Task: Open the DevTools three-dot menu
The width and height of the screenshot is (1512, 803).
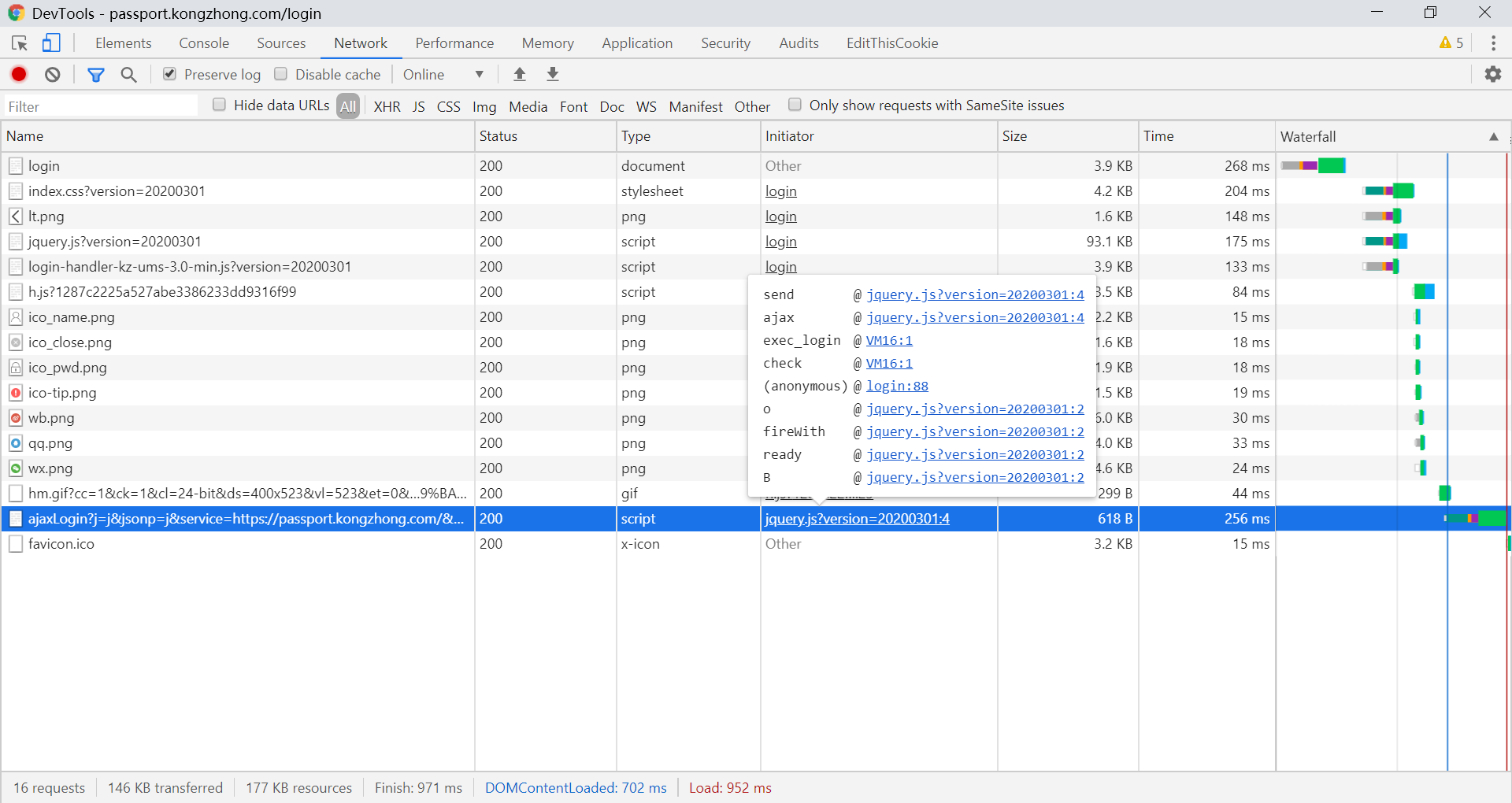Action: click(x=1493, y=43)
